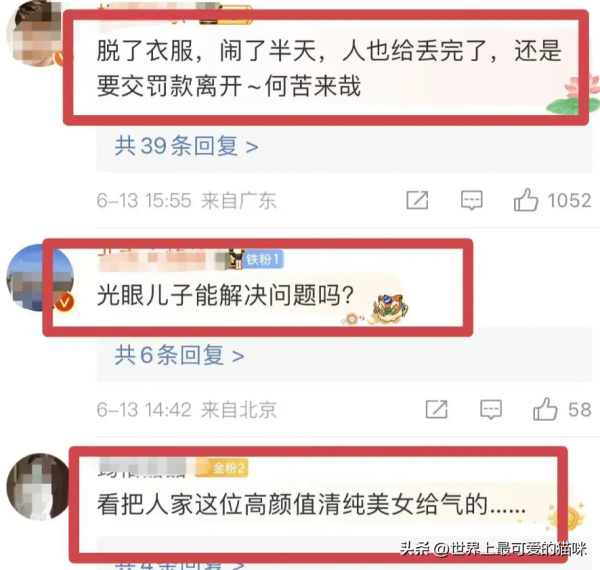
Task: Reply to the Guangdong comment via bubble icon
Action: pos(471,200)
